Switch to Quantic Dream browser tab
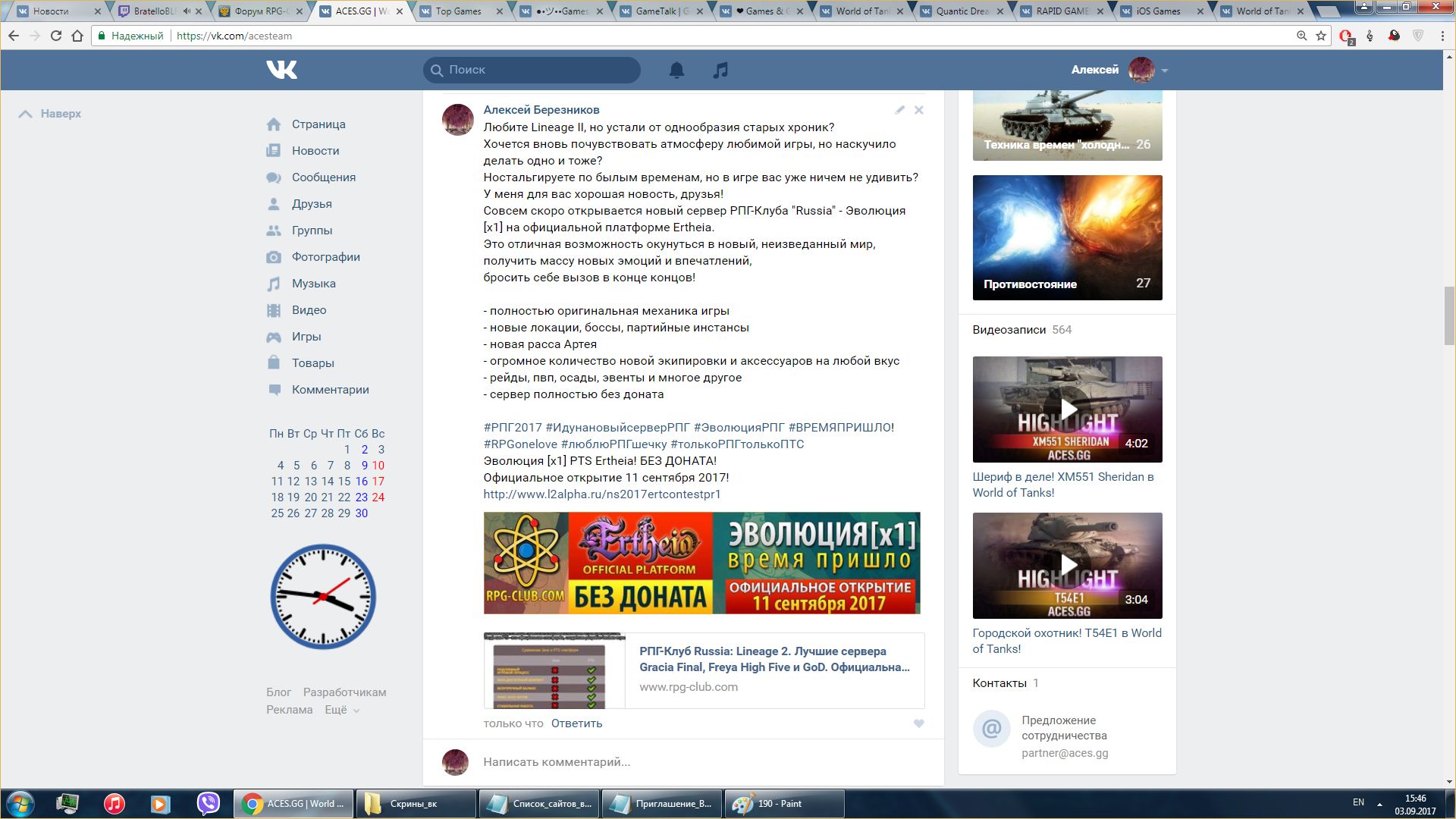1456x819 pixels. 962,11
